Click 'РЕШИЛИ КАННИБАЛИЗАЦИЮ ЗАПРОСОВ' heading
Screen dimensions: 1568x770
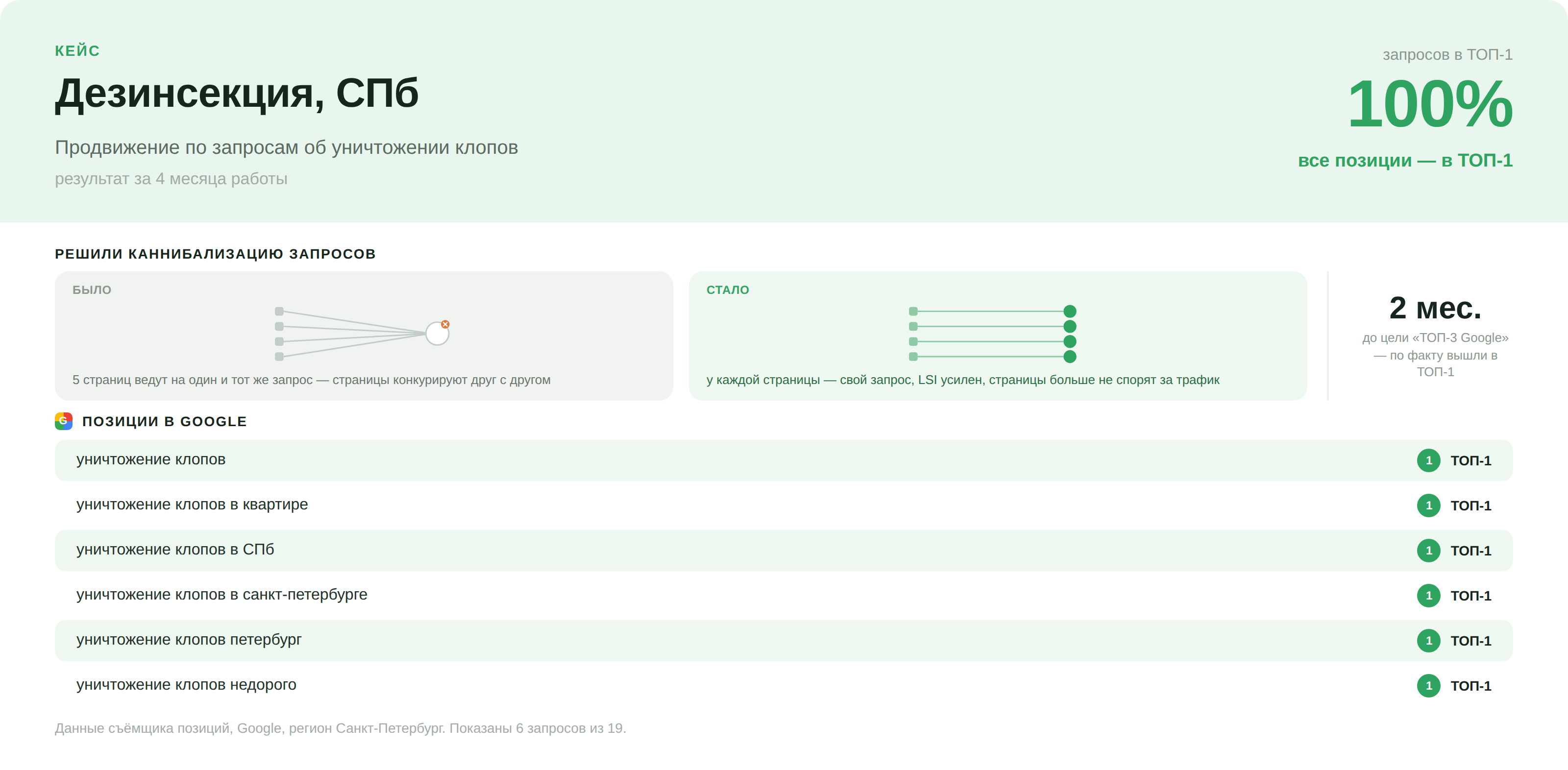tap(215, 254)
